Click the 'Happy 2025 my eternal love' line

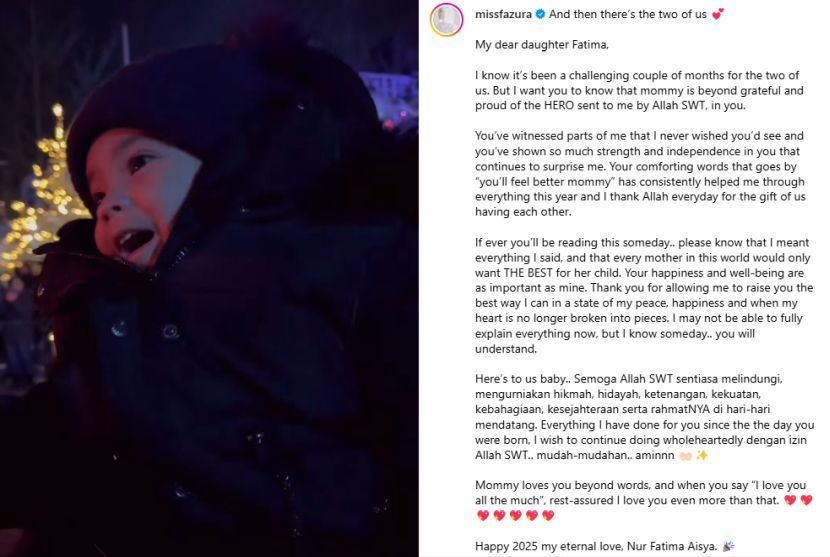pos(596,546)
